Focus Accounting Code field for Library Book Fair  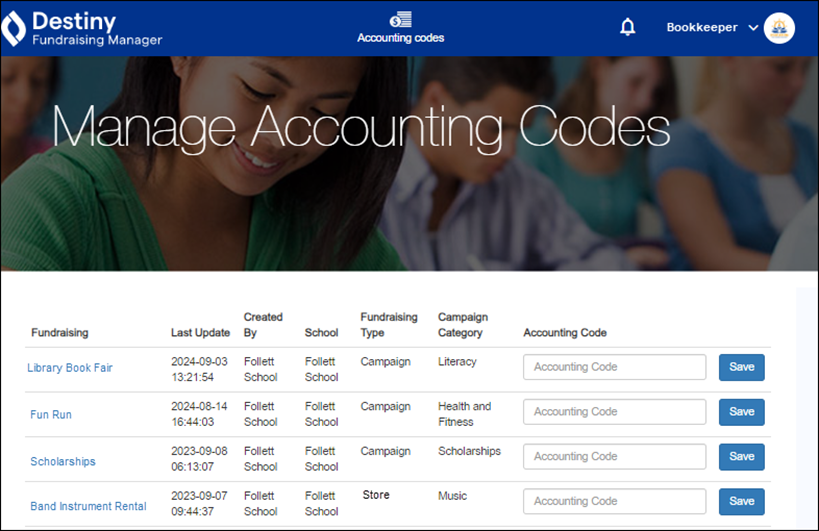click(x=614, y=367)
